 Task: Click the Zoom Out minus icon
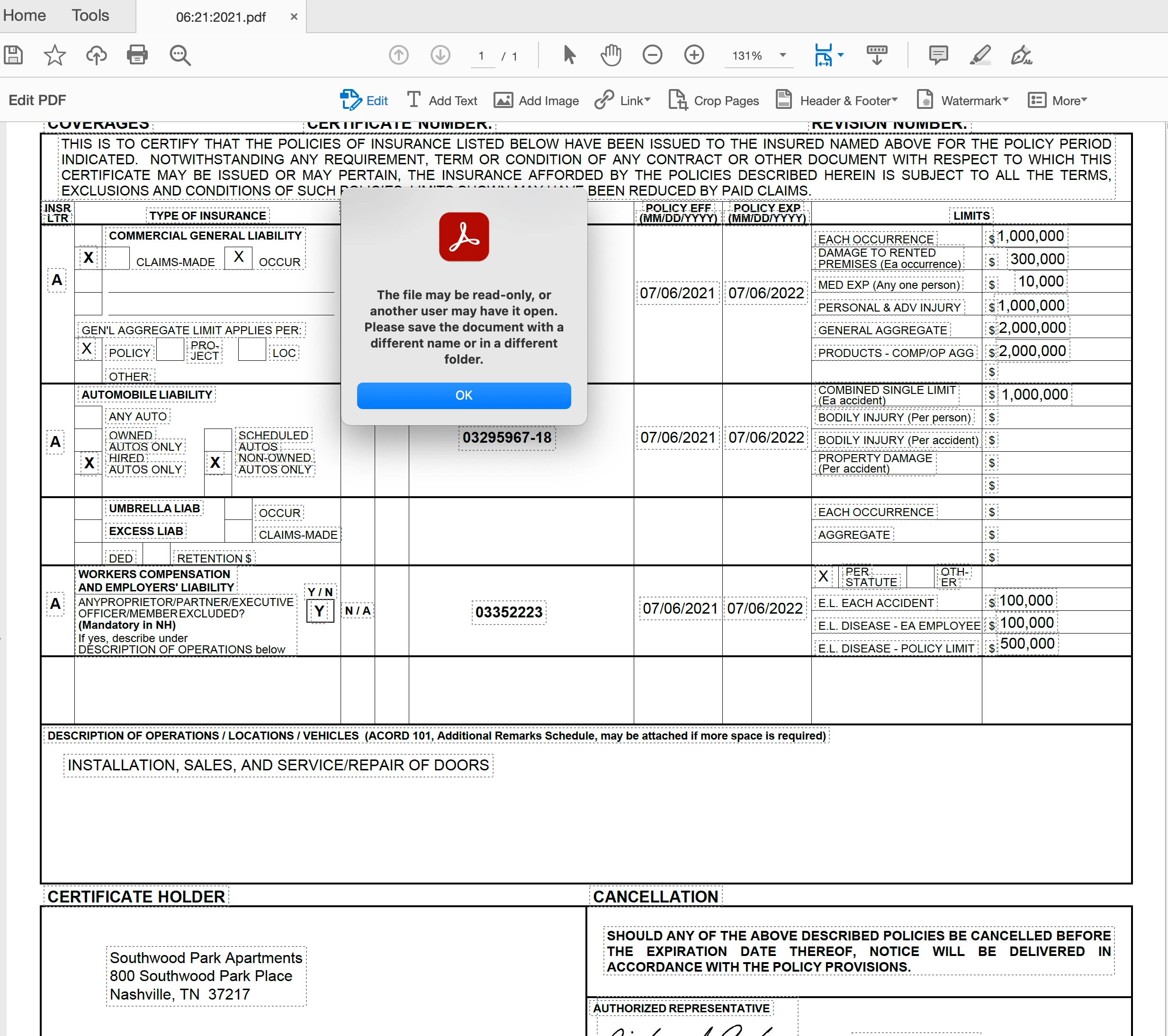point(652,55)
